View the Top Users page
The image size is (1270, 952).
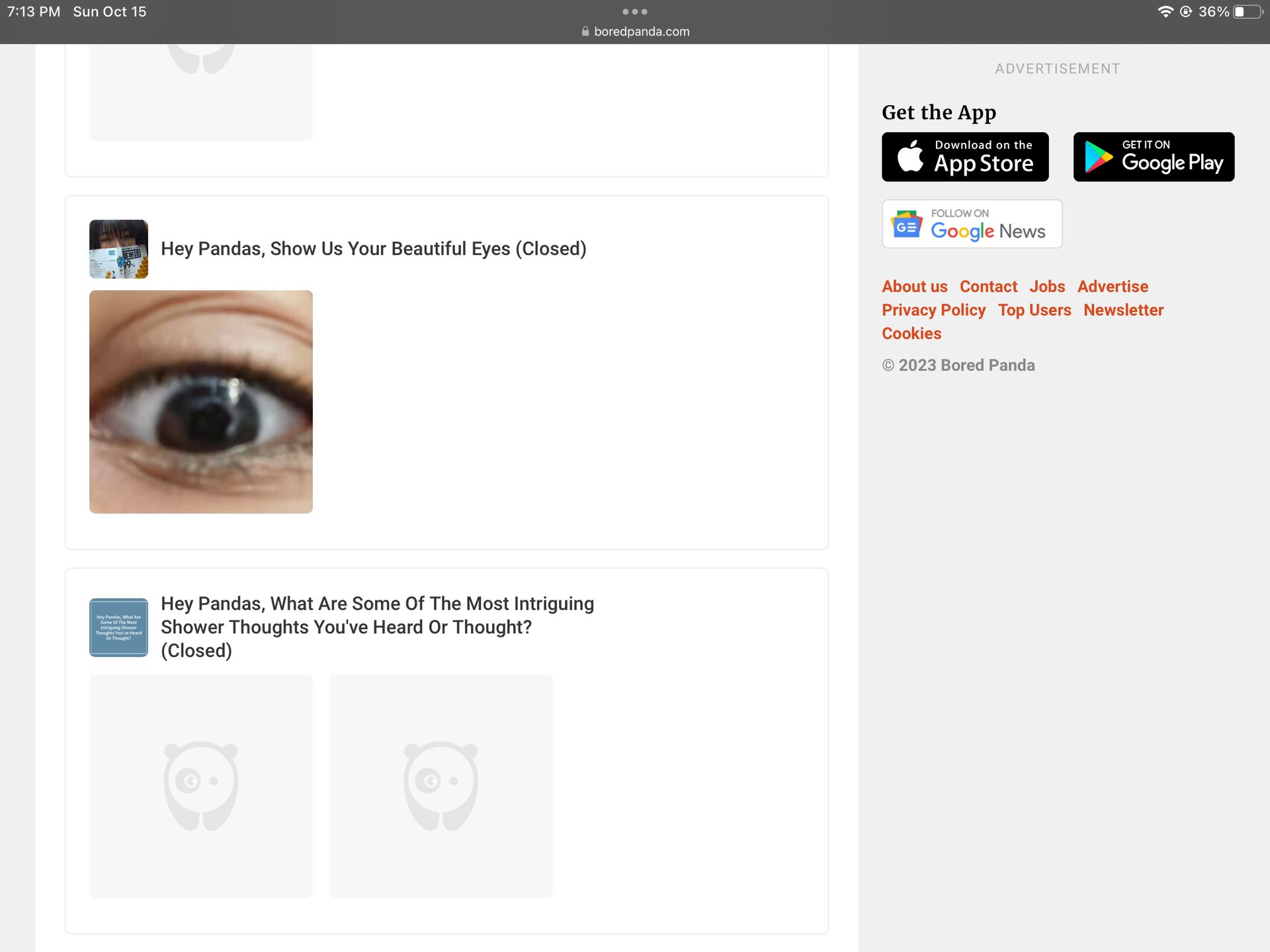click(x=1034, y=310)
